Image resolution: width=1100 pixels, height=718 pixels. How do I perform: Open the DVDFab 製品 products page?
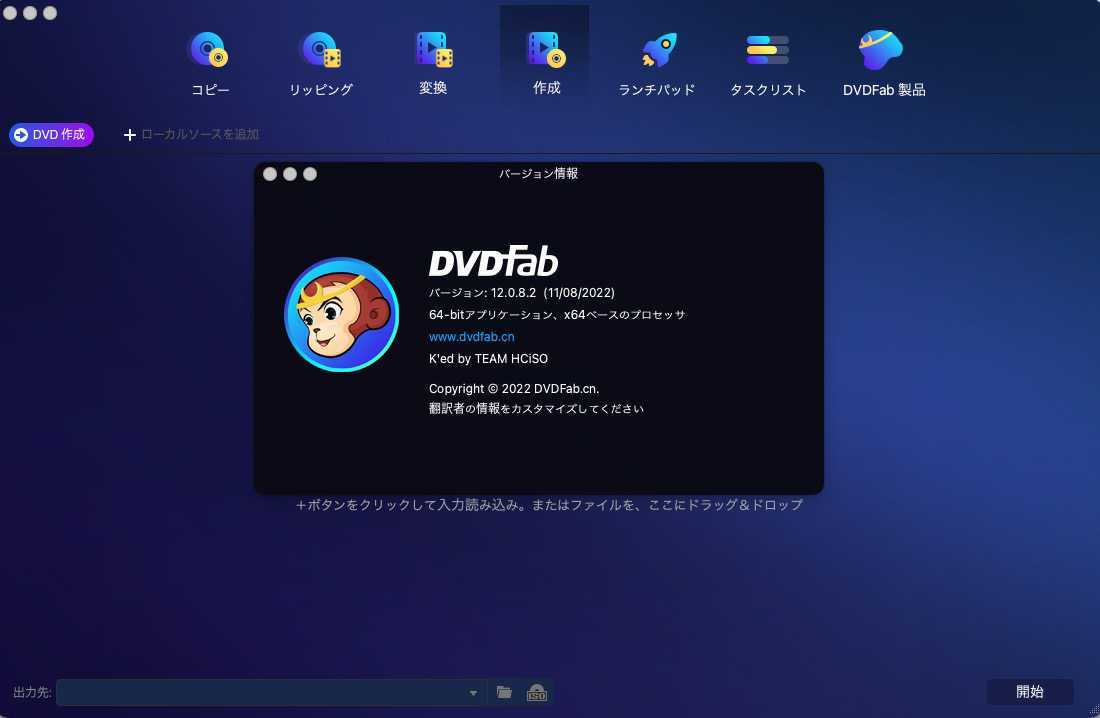[x=884, y=64]
